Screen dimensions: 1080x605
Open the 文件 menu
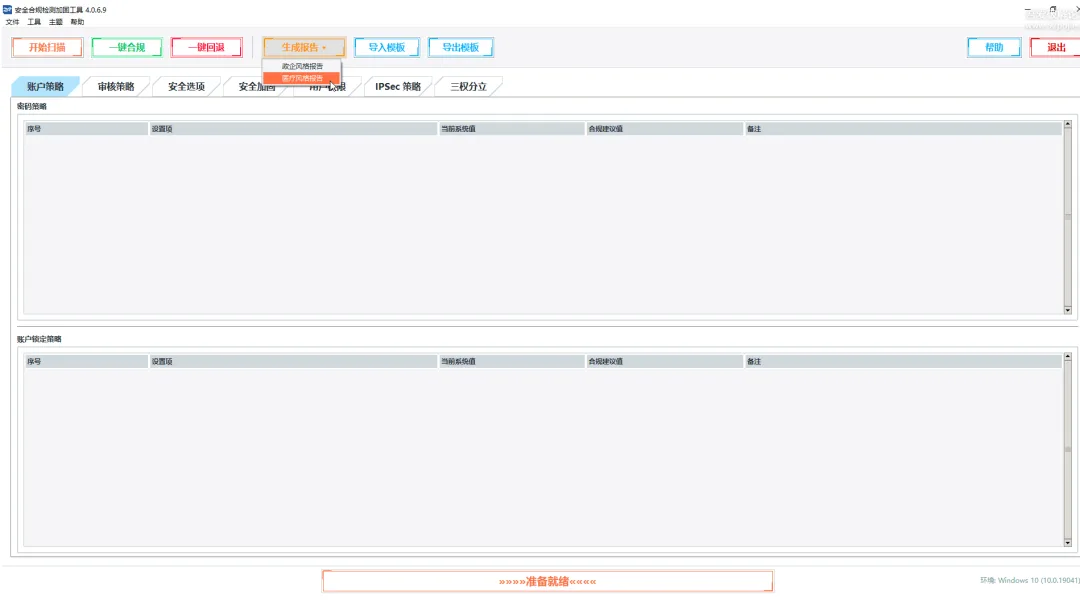[x=12, y=22]
